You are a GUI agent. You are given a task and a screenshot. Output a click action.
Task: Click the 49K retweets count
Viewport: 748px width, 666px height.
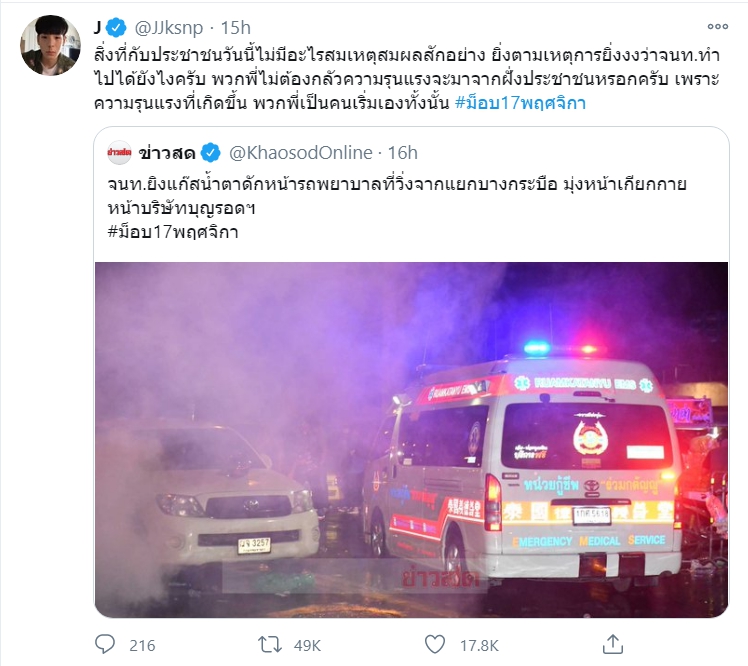point(307,645)
